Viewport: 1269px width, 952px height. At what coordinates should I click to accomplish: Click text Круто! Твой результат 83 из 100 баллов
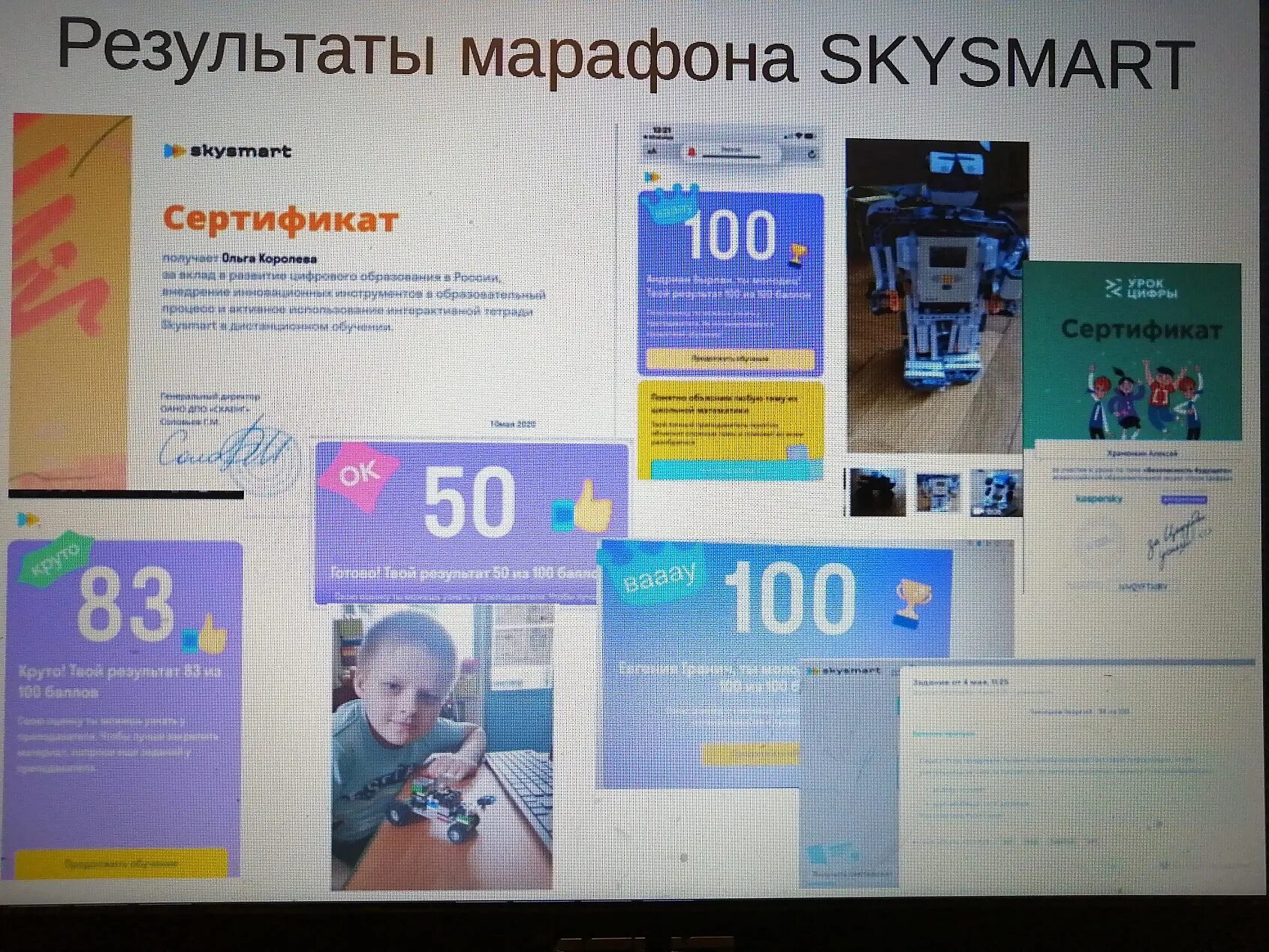(x=119, y=680)
